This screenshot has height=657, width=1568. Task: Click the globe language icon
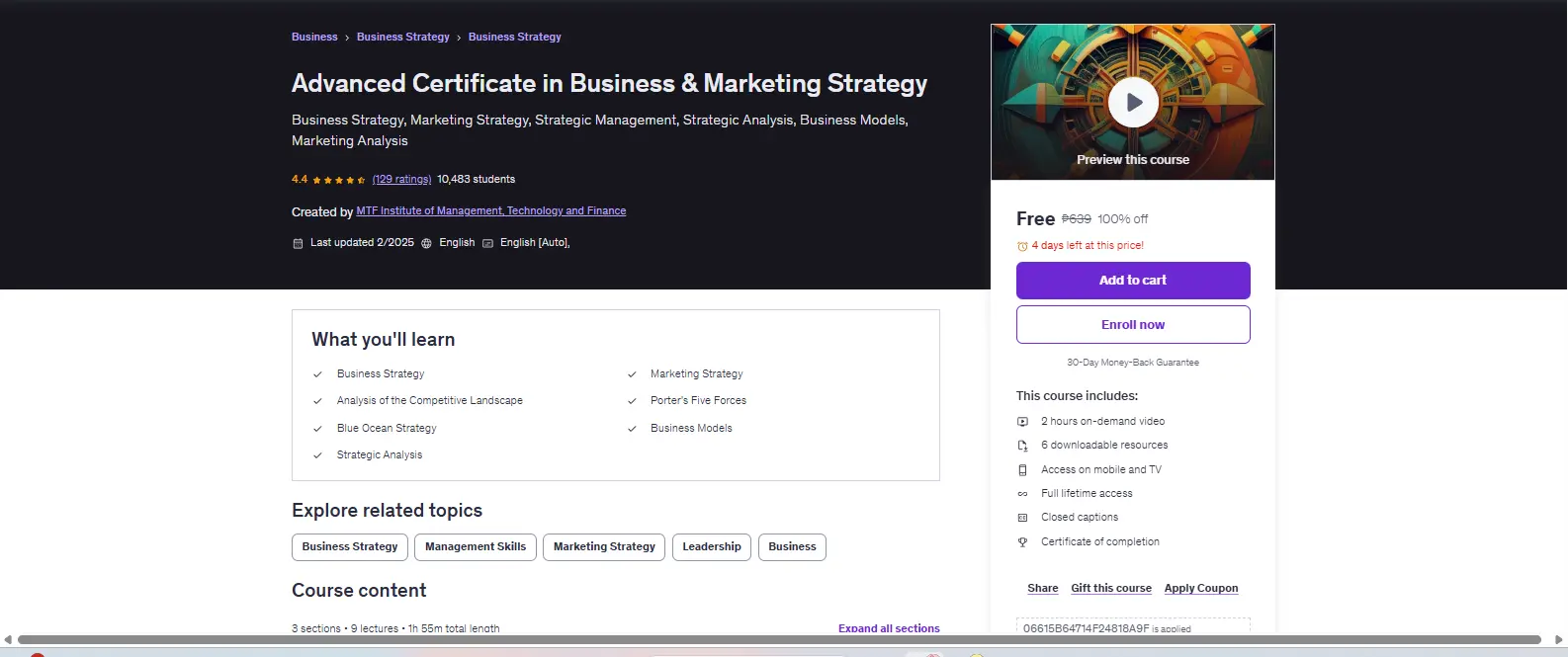pos(427,243)
